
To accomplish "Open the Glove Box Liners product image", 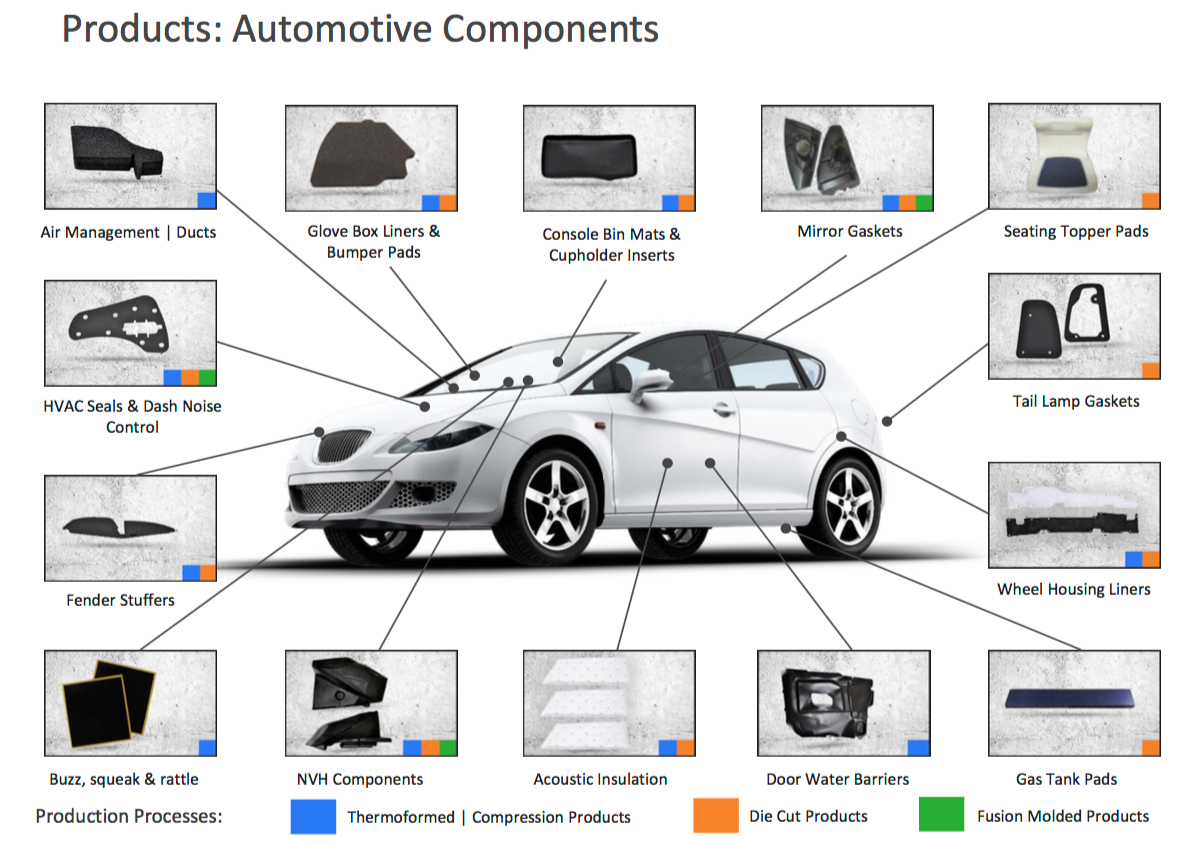I will (371, 158).
